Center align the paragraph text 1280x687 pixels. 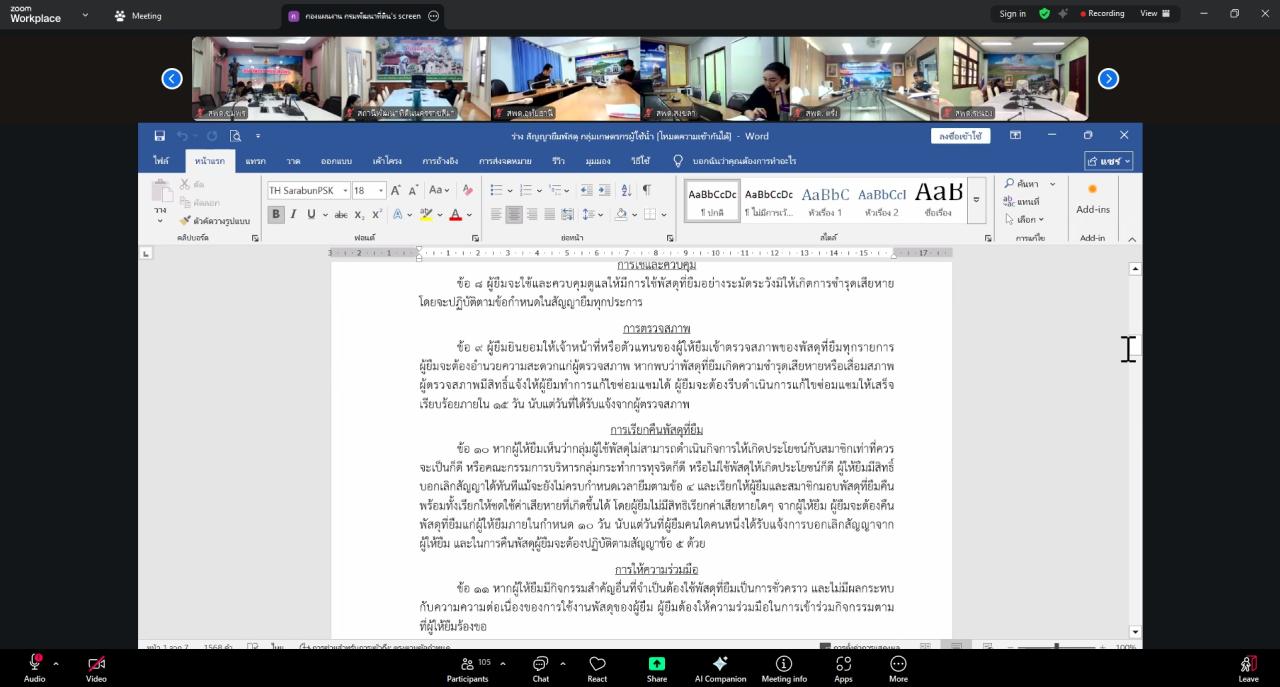coord(513,215)
